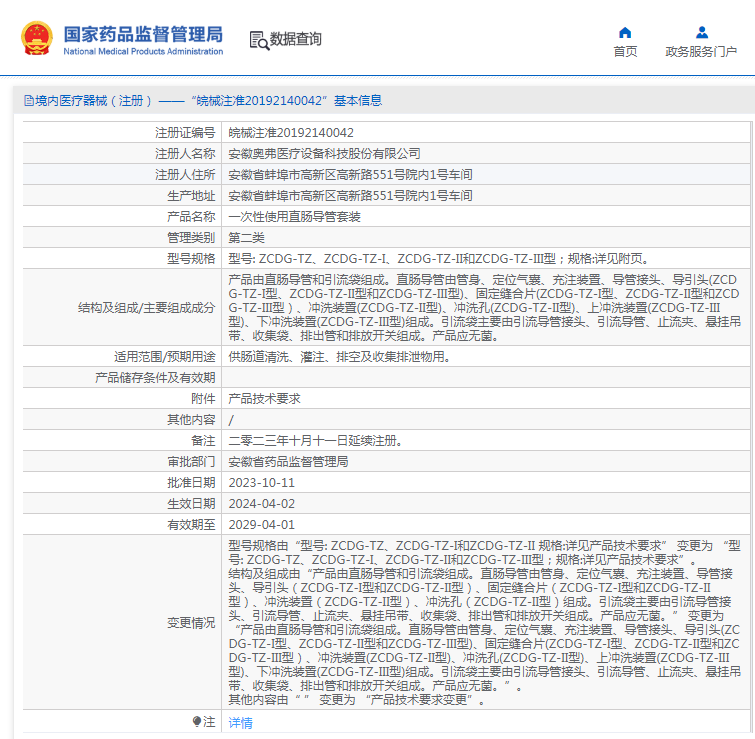Open 政务服务门户 portal link
755x739 pixels.
pyautogui.click(x=701, y=52)
